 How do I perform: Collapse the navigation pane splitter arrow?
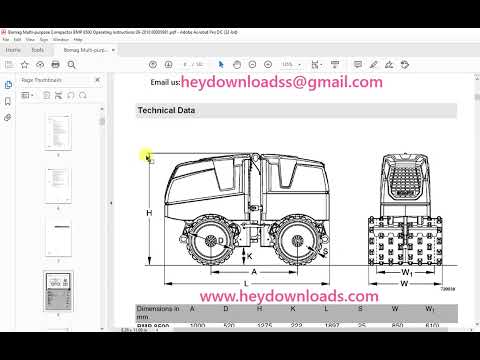pos(111,203)
